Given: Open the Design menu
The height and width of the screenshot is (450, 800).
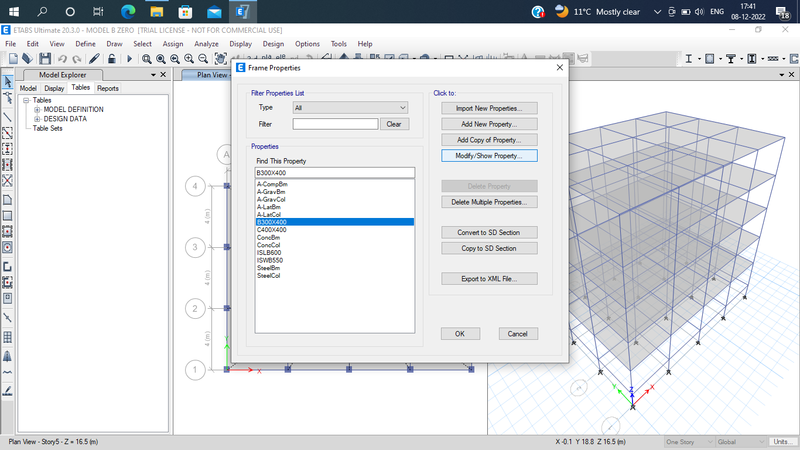Looking at the screenshot, I should [x=273, y=44].
